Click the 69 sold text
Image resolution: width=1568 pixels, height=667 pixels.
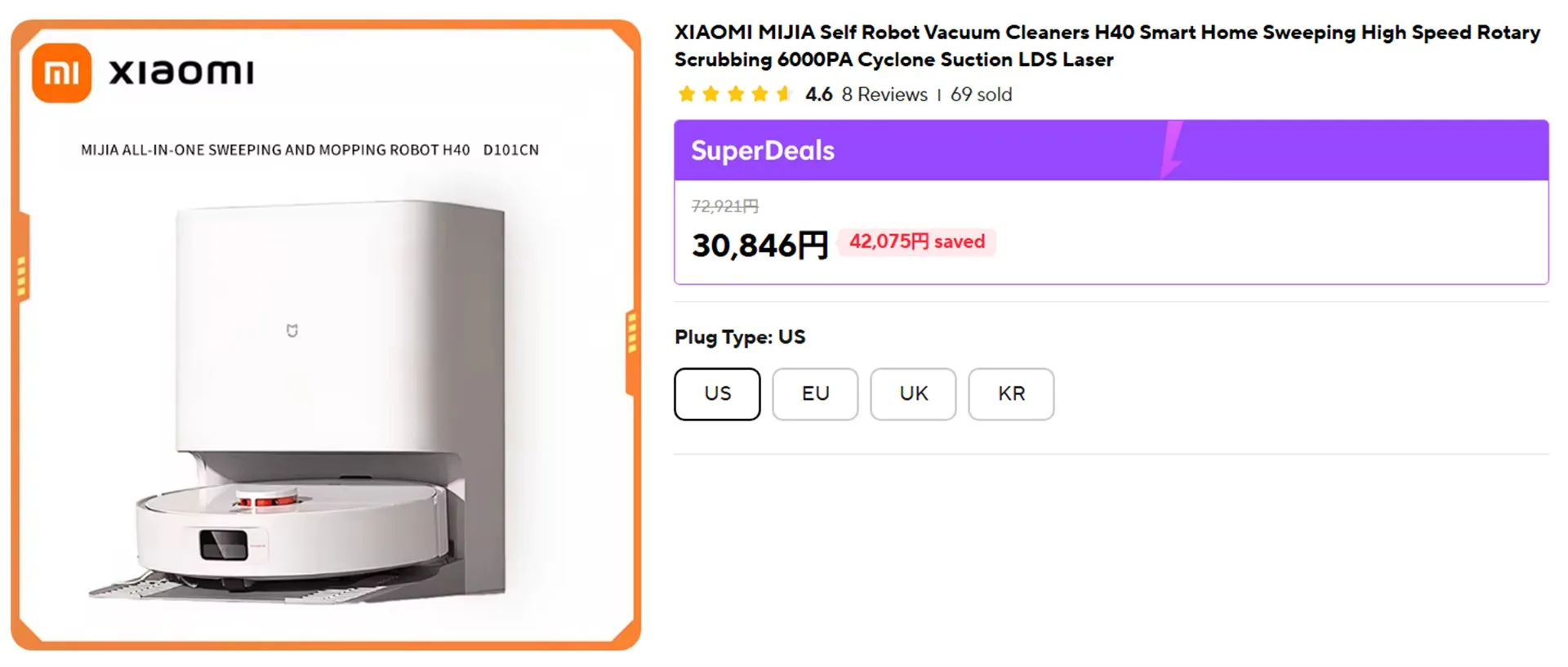tap(981, 95)
